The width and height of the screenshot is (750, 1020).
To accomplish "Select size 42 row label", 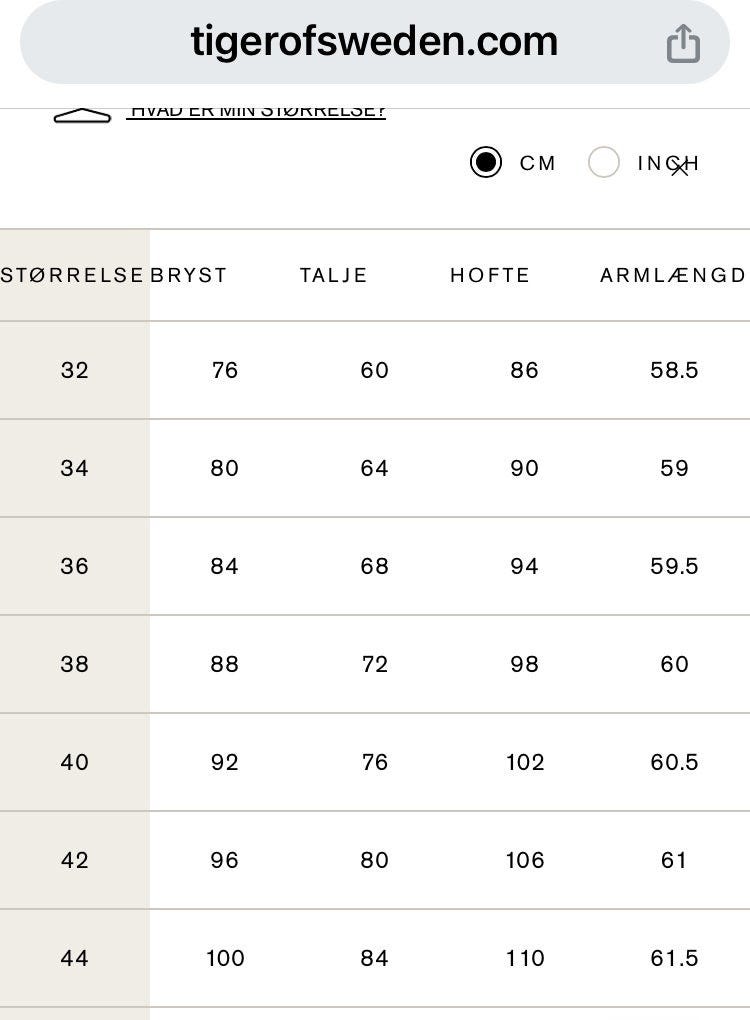I will [75, 860].
